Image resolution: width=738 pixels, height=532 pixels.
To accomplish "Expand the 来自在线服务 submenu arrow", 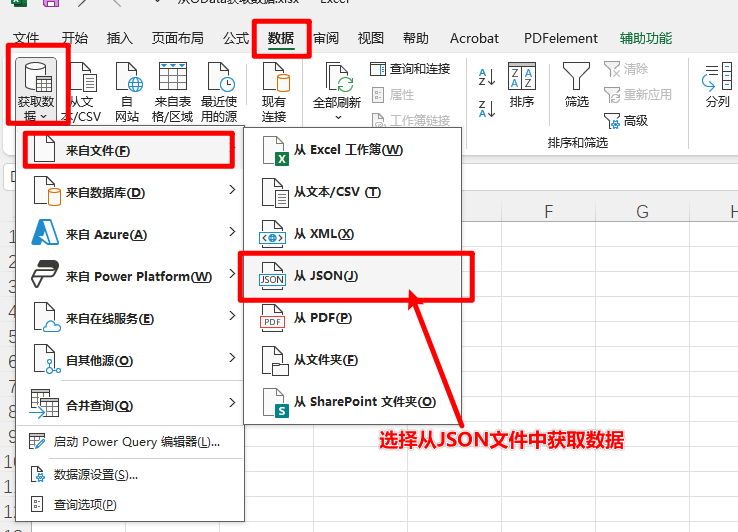I will pos(232,315).
